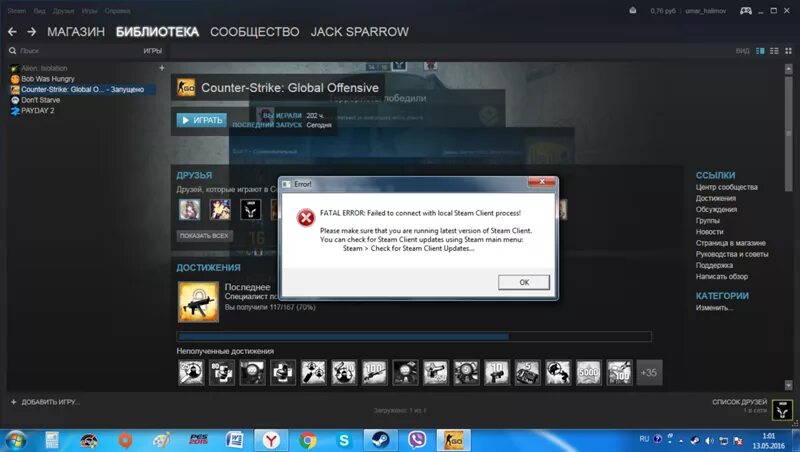800x452 pixels.
Task: Close the Error dialog with the X
Action: click(x=542, y=182)
